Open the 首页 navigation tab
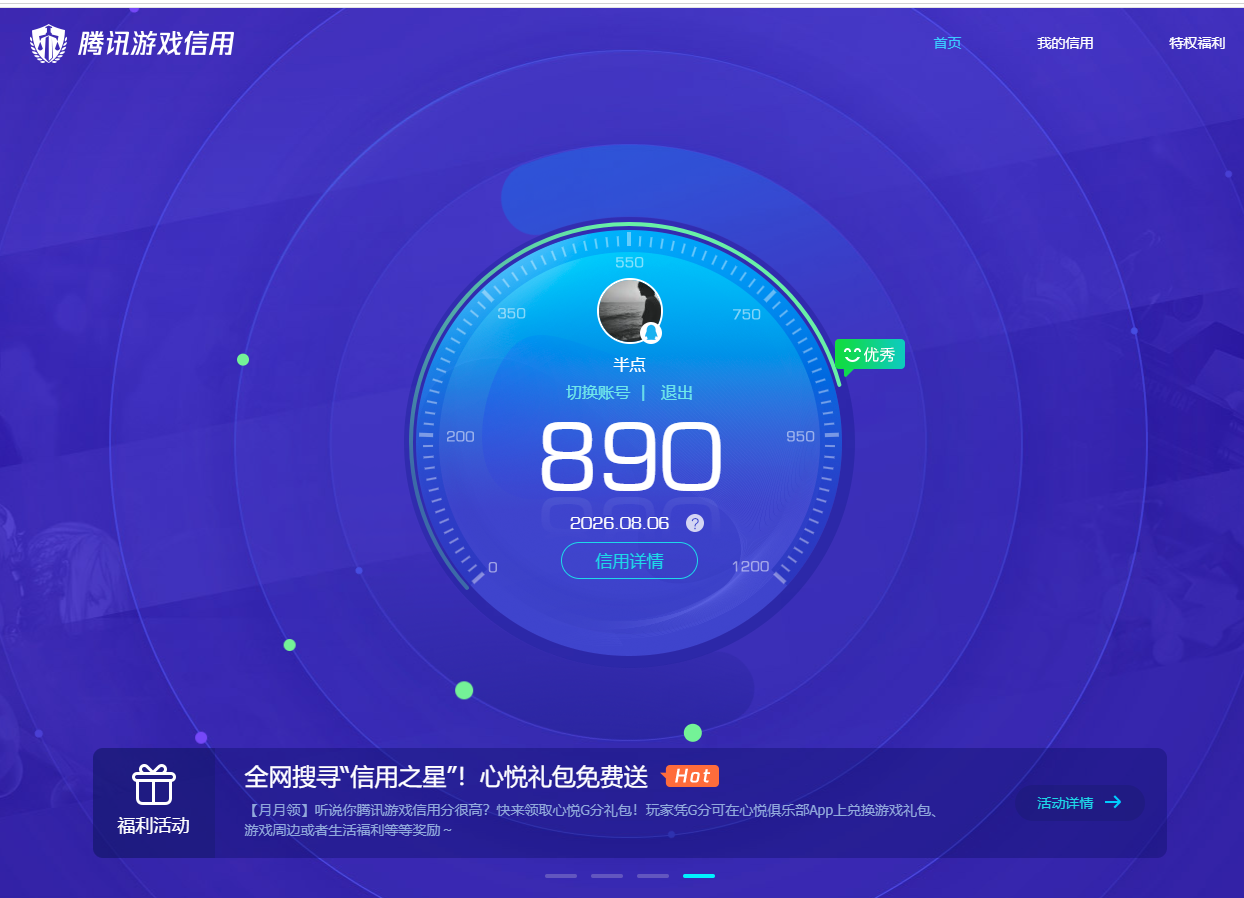The width and height of the screenshot is (1244, 898). click(947, 43)
